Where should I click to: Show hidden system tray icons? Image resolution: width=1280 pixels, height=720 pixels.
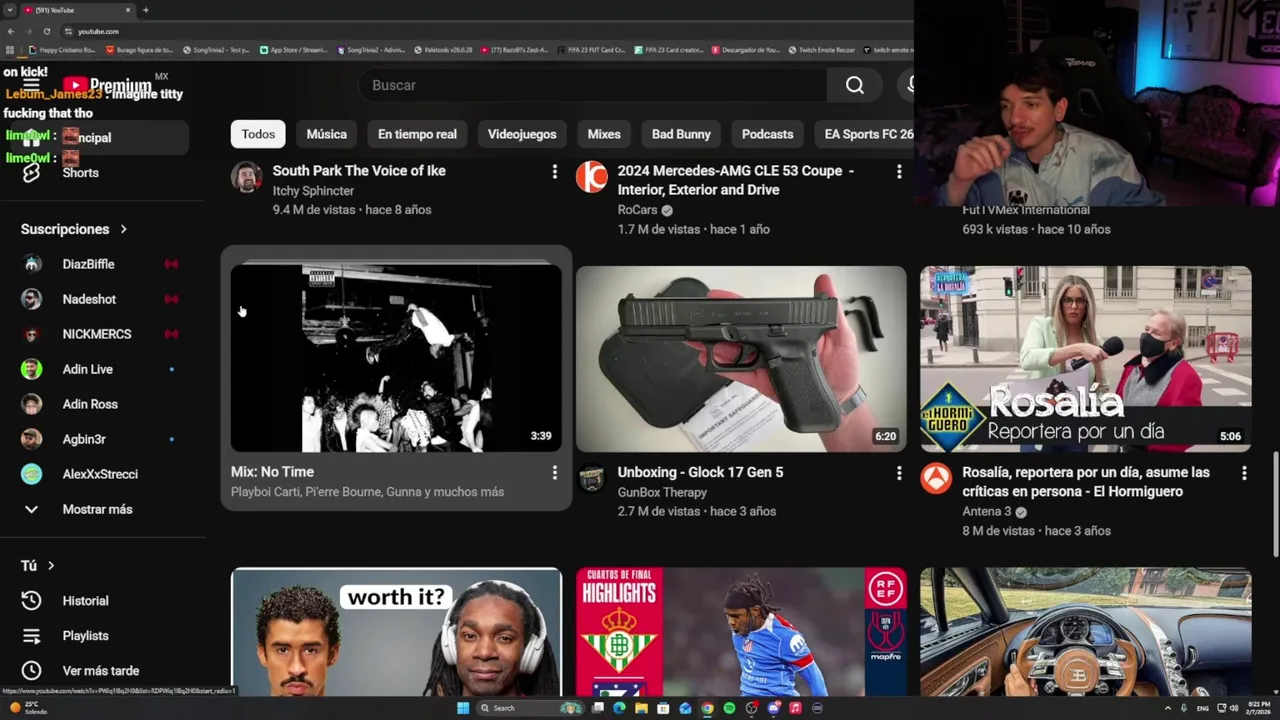pos(1168,708)
